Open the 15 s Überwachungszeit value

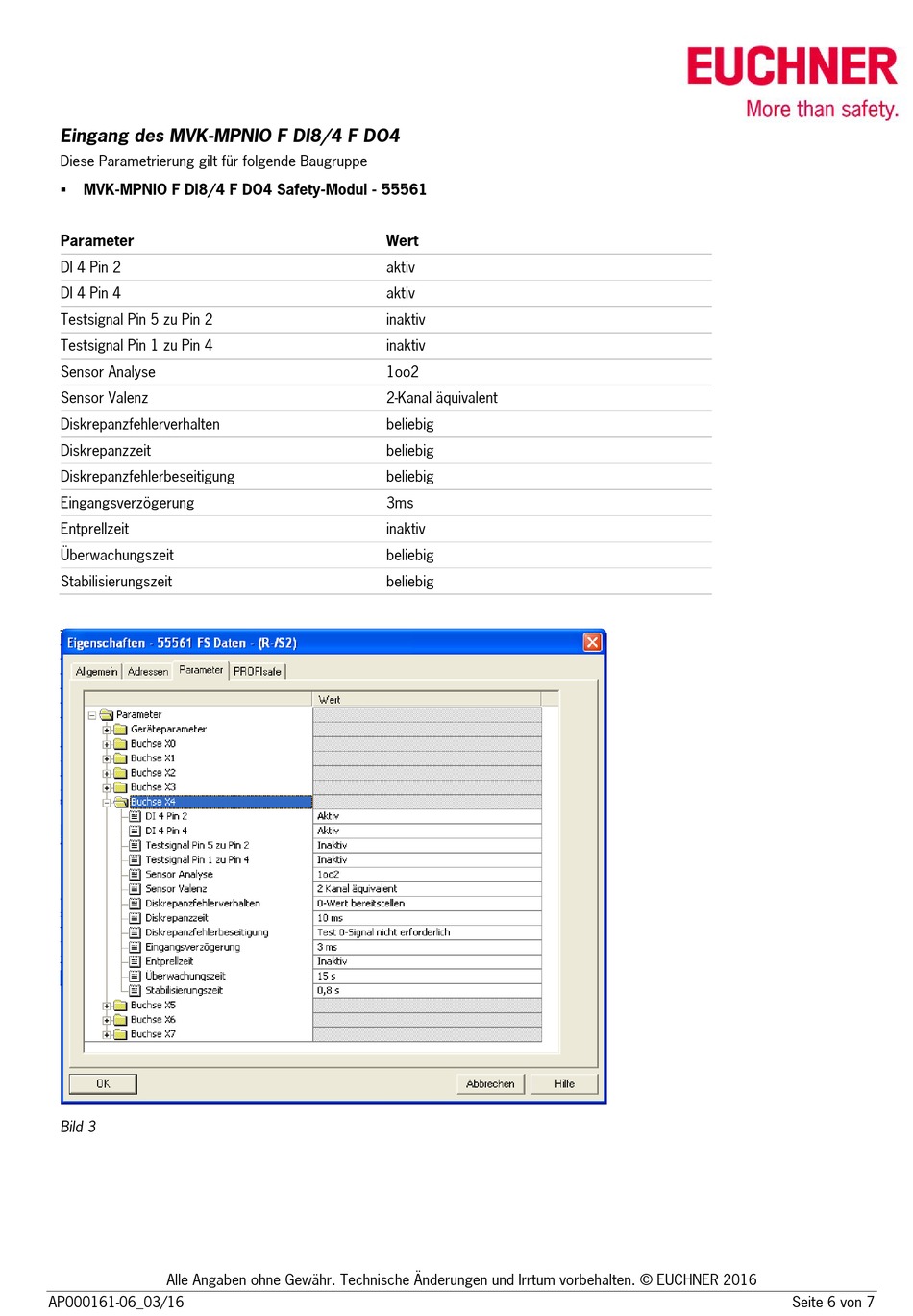(x=428, y=976)
